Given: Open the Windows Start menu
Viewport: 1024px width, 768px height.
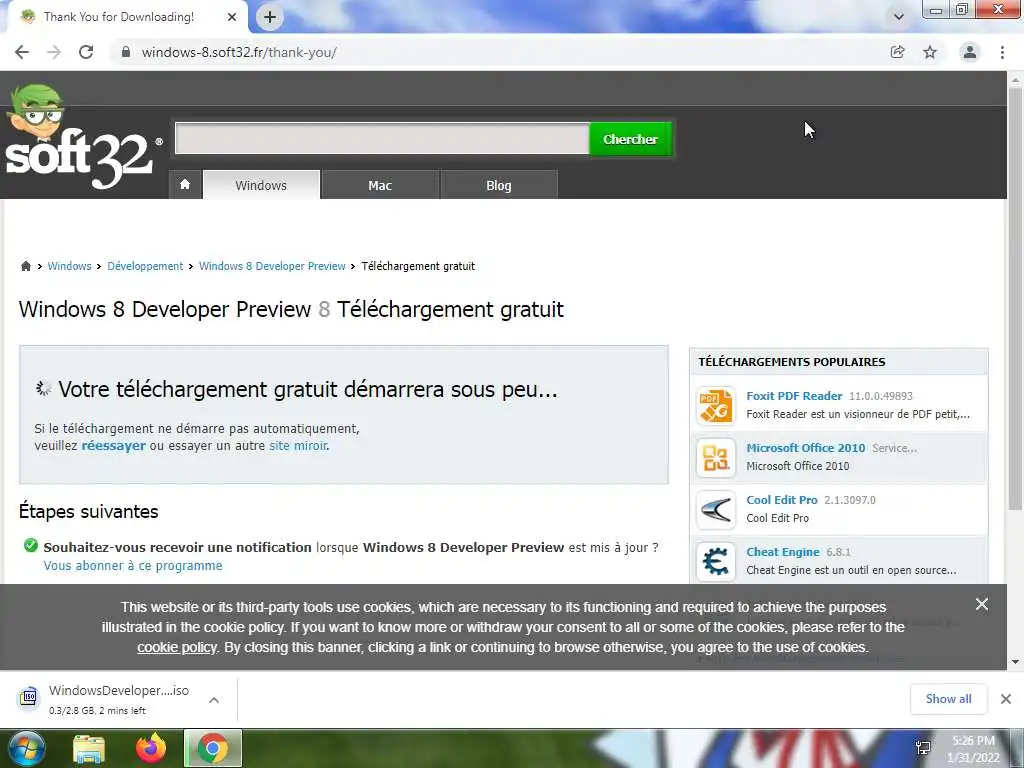Looking at the screenshot, I should [25, 748].
